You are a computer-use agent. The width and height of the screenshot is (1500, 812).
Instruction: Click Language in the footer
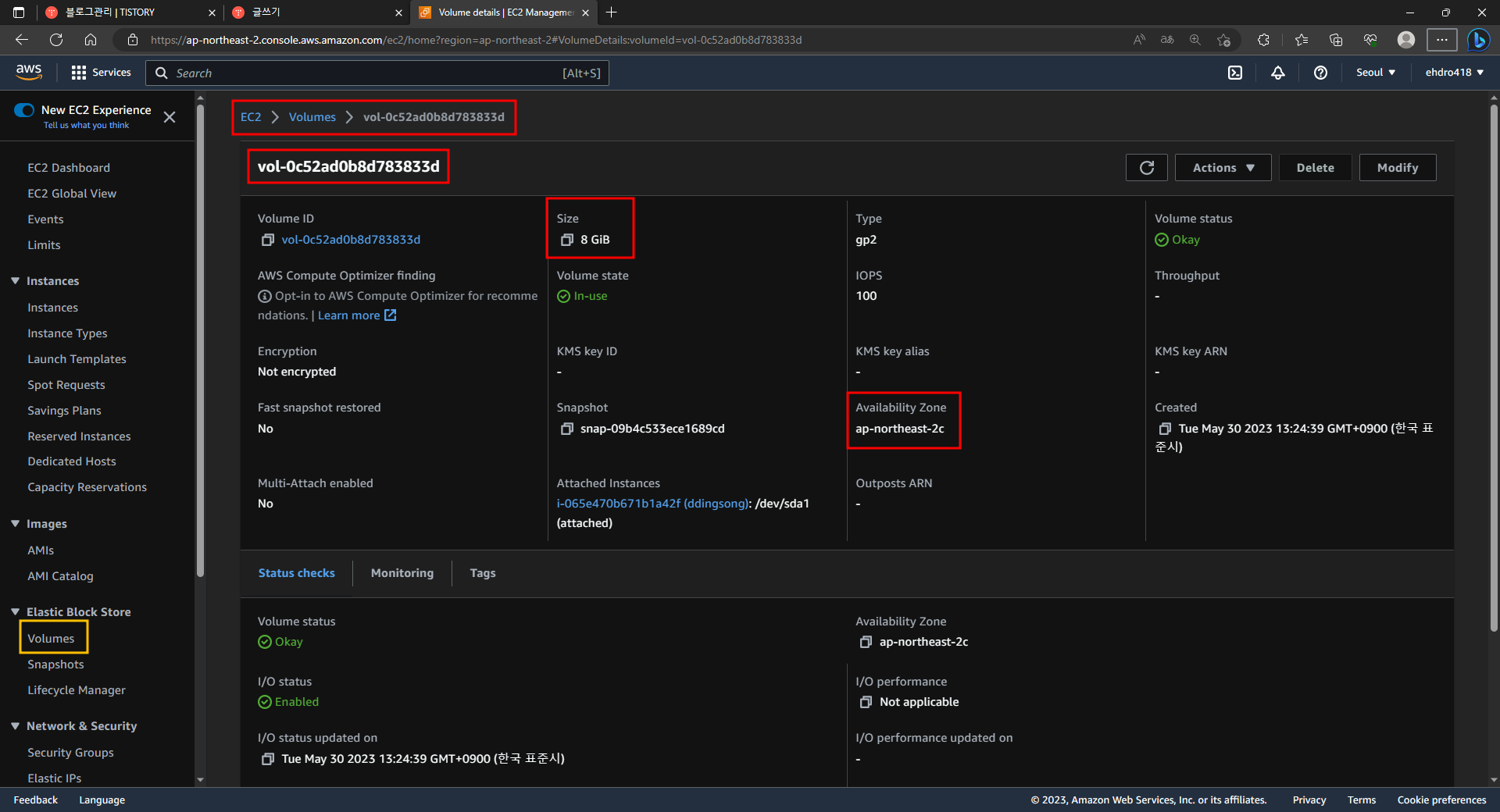point(102,800)
